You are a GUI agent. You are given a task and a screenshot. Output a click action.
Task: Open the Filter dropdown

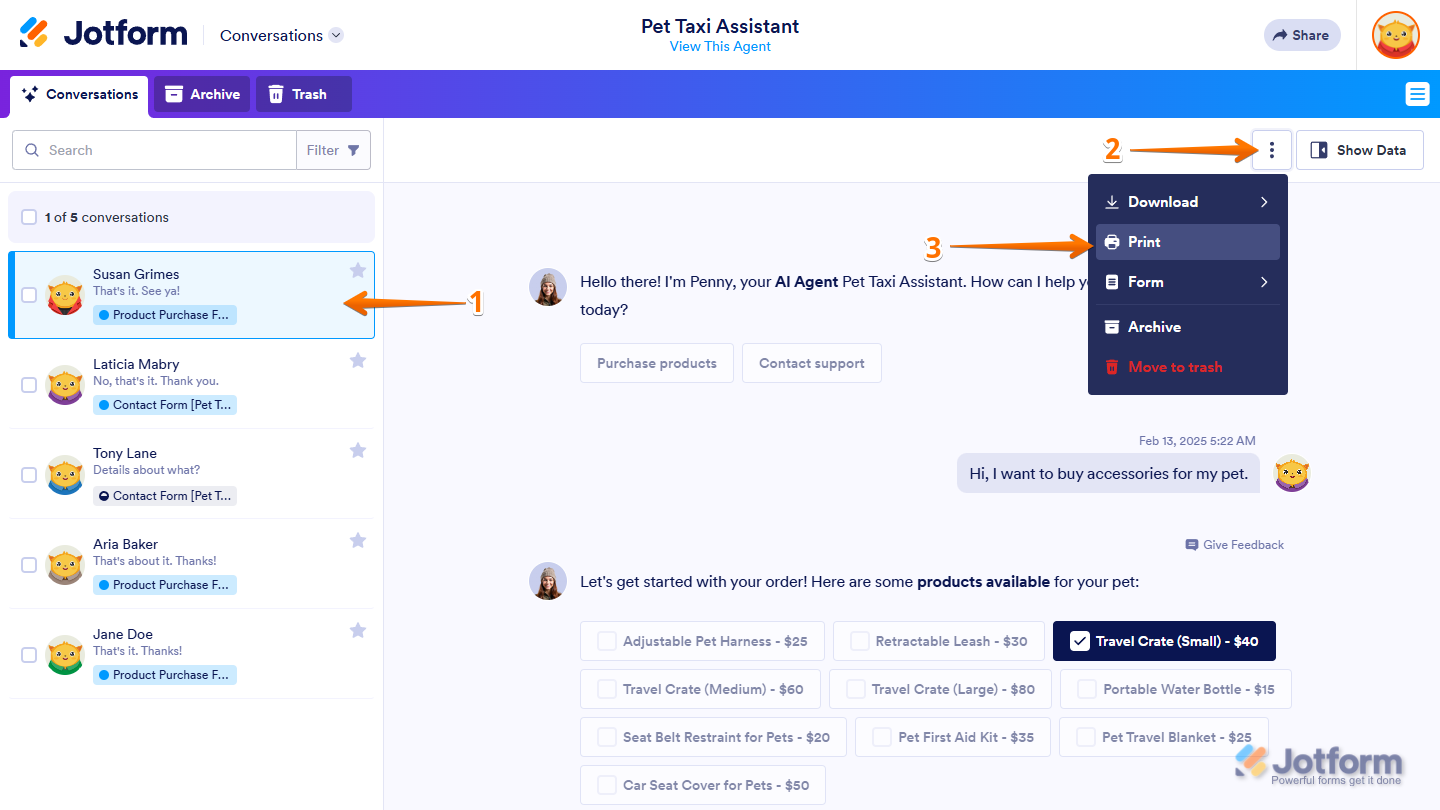(333, 150)
